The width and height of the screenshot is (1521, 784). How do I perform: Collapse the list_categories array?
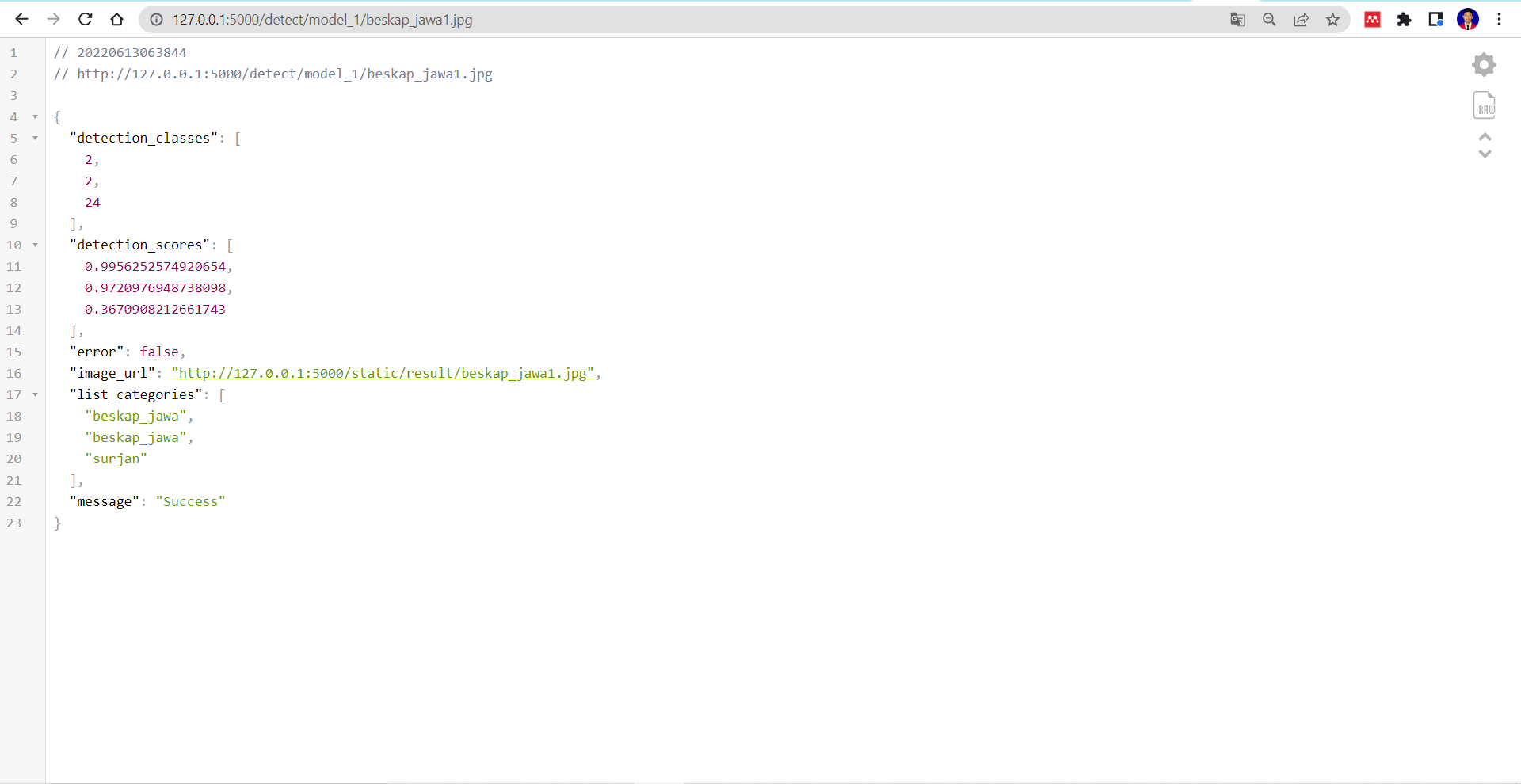click(x=35, y=394)
